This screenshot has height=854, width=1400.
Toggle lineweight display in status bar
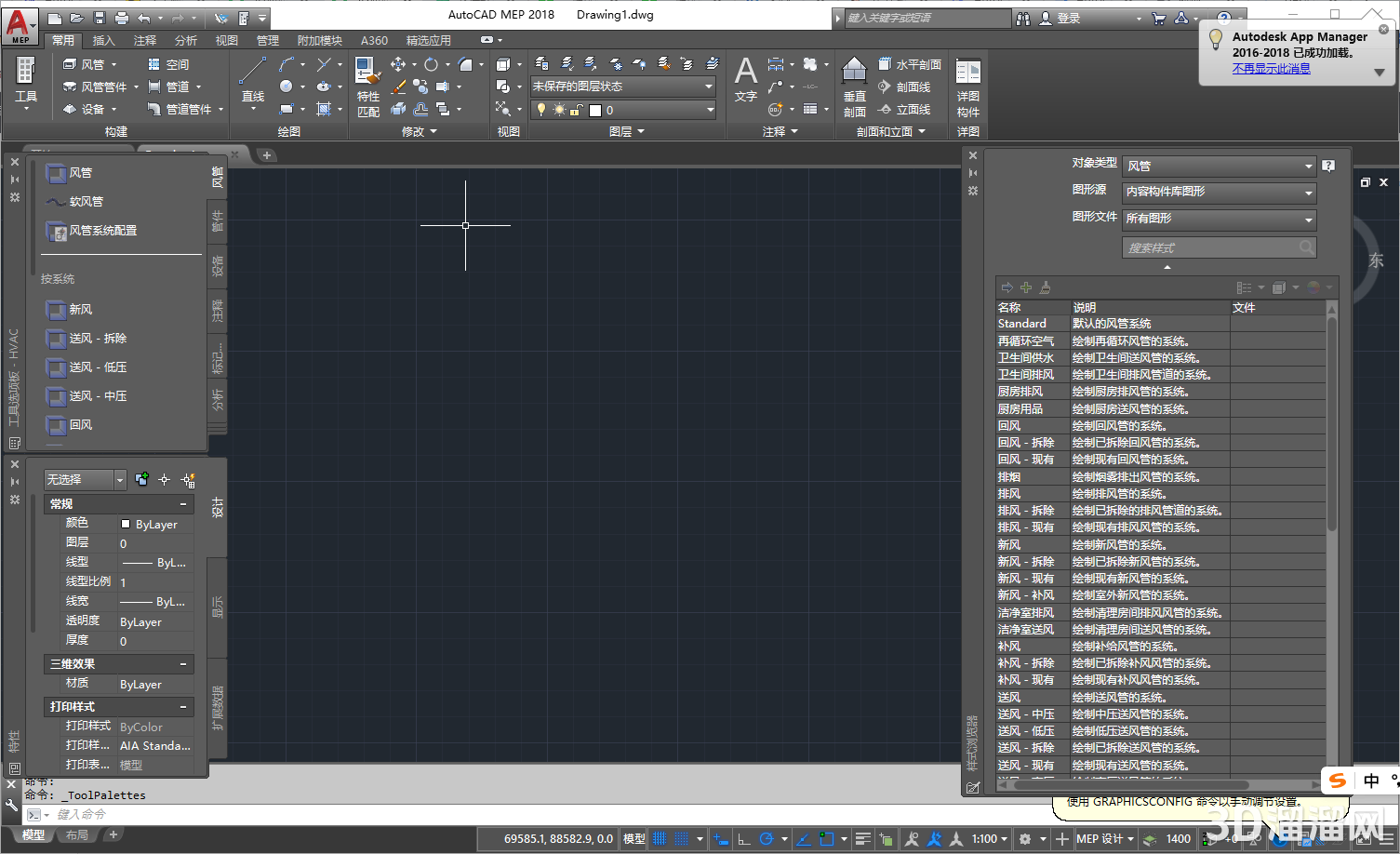pos(862,838)
